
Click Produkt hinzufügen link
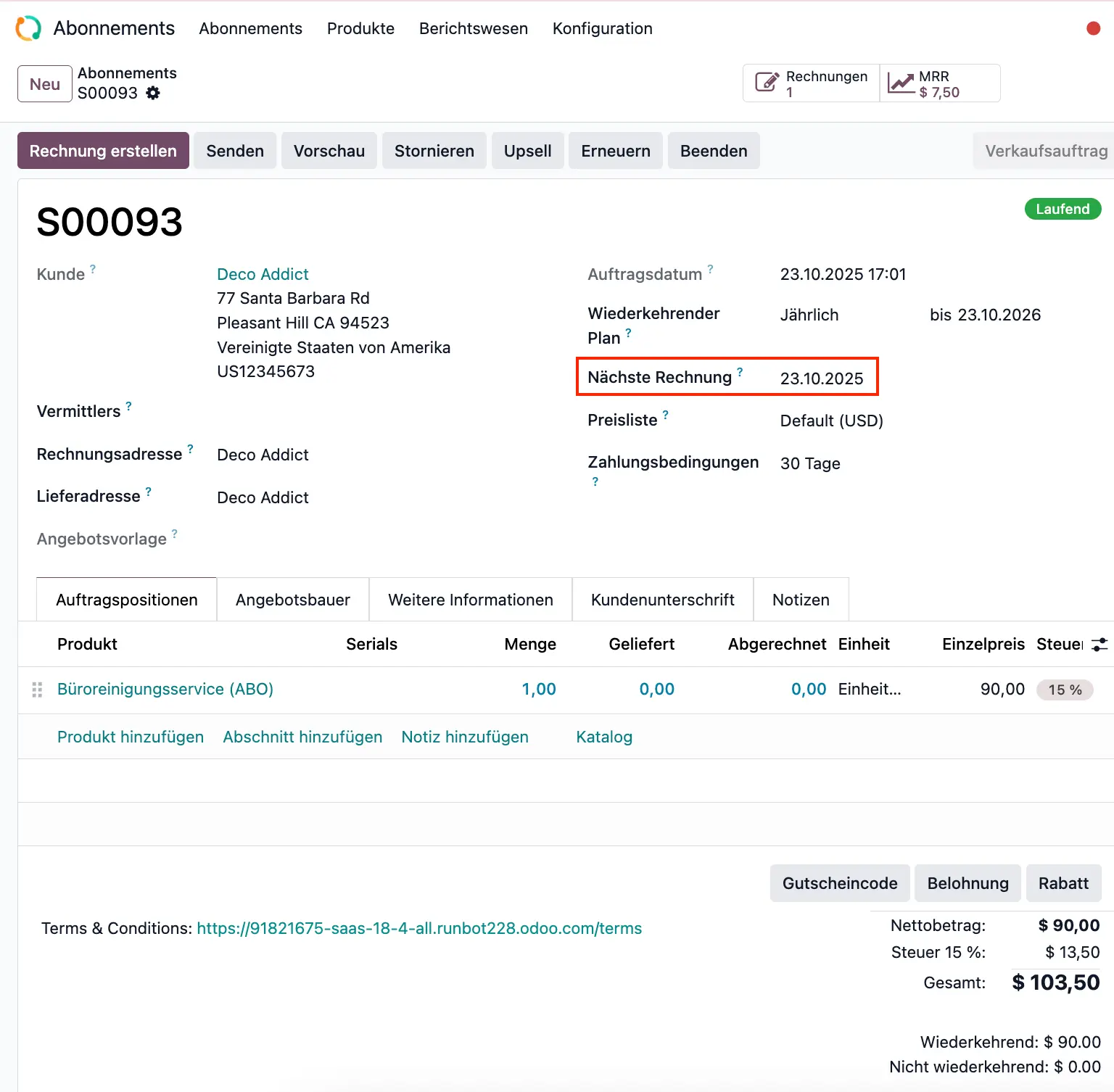click(x=131, y=737)
